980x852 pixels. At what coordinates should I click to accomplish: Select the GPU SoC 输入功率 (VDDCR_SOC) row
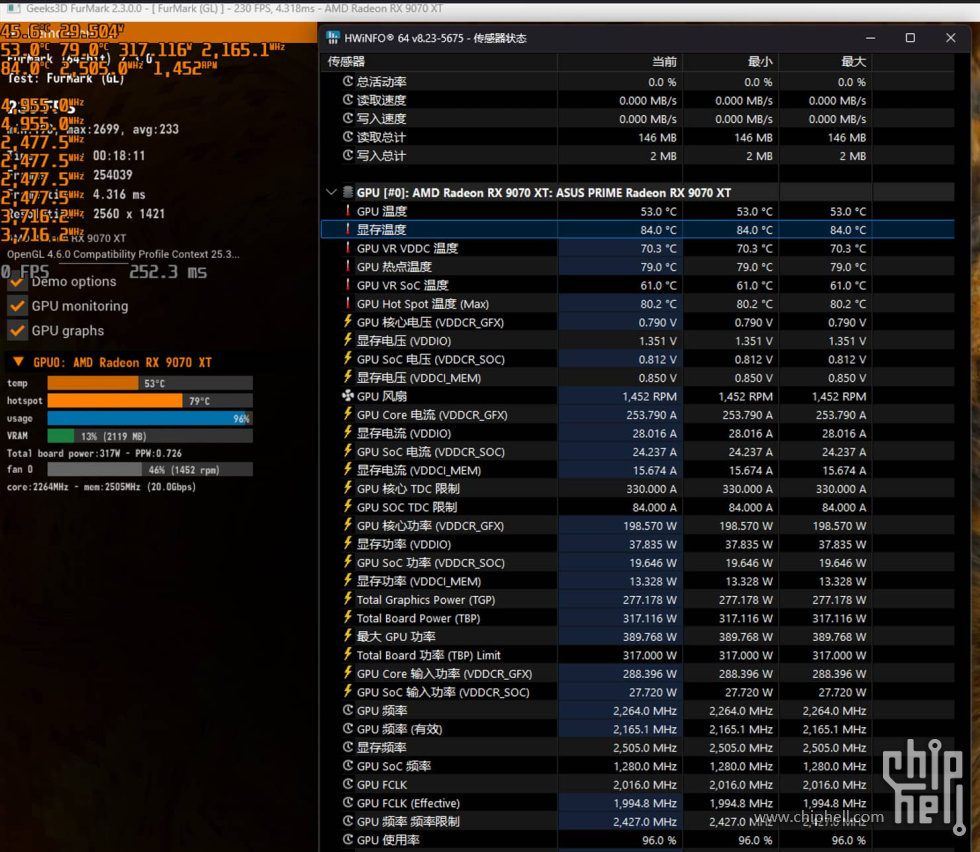click(638, 692)
